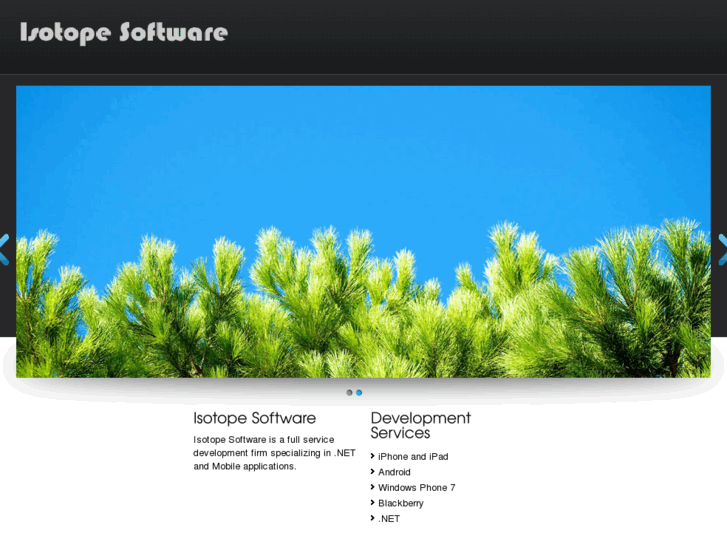Select the first gray slider pagination dot
727x545 pixels.
tap(349, 393)
